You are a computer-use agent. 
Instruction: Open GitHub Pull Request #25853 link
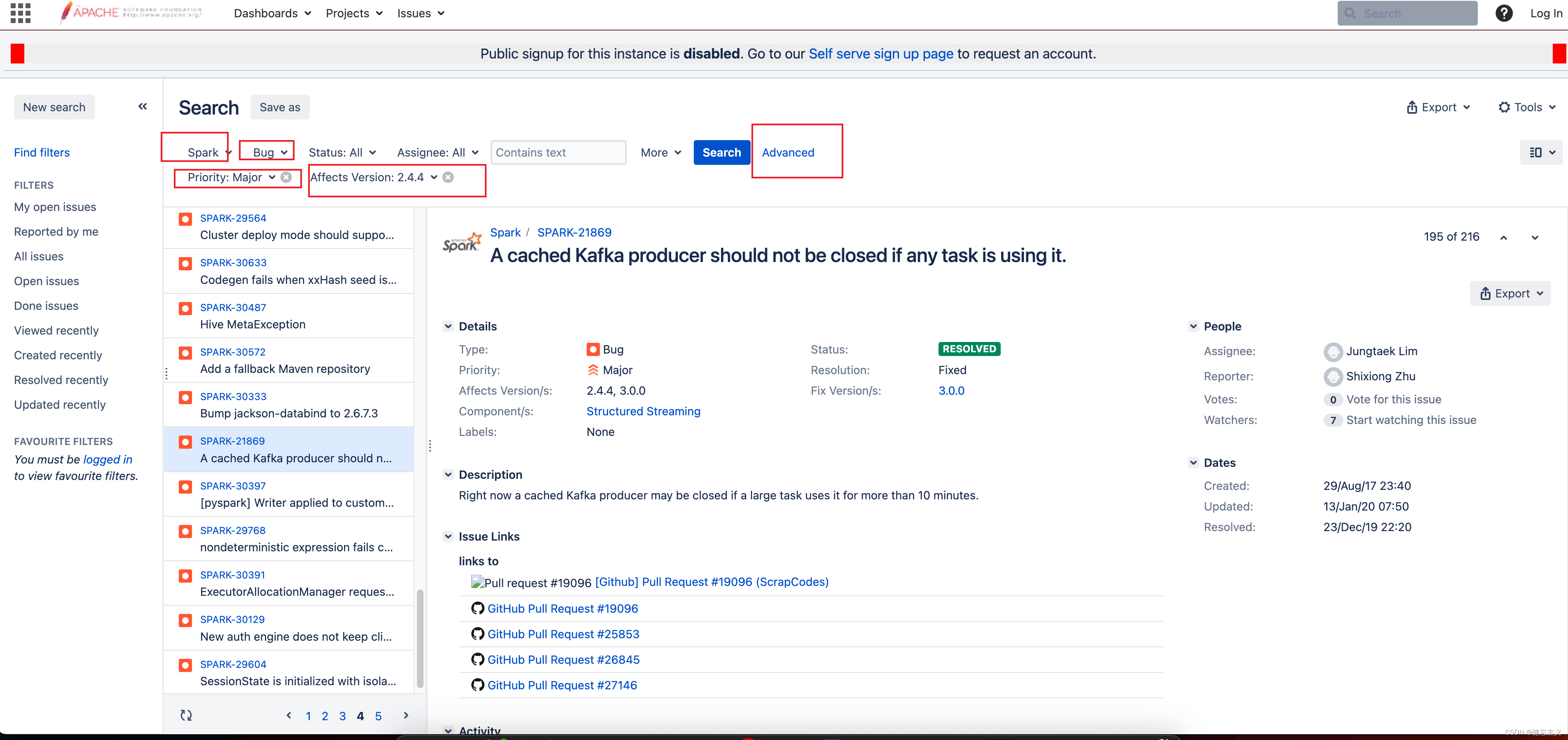click(x=563, y=634)
